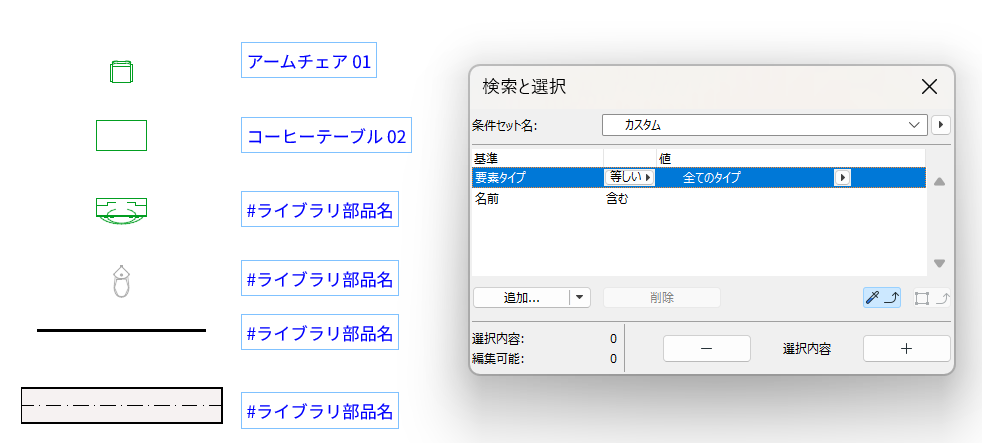Select the thick black line element
The height and width of the screenshot is (443, 982).
coord(121,330)
